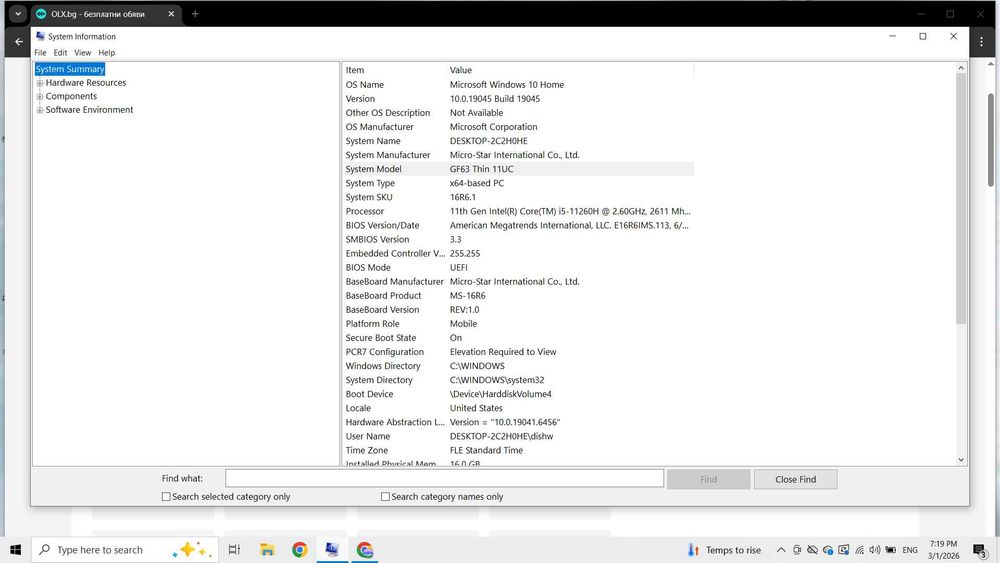Focus the taskbar search box
This screenshot has width=1000, height=563.
pyautogui.click(x=125, y=550)
